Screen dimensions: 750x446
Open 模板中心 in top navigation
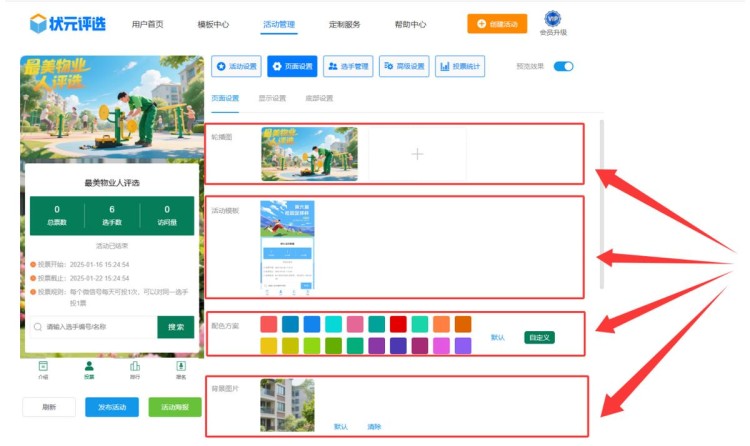pos(213,24)
